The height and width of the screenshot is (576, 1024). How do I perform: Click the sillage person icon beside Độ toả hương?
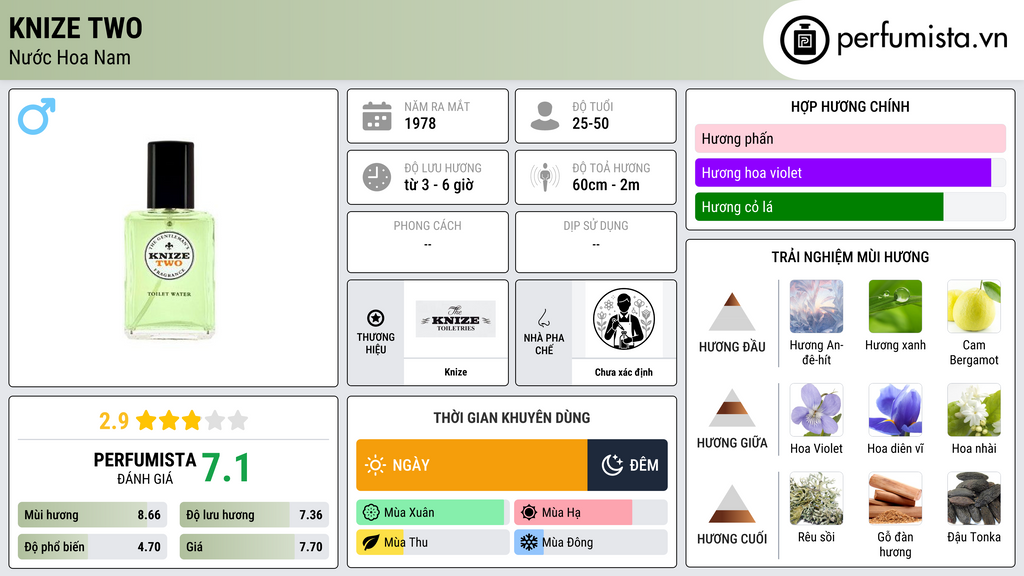pos(545,177)
